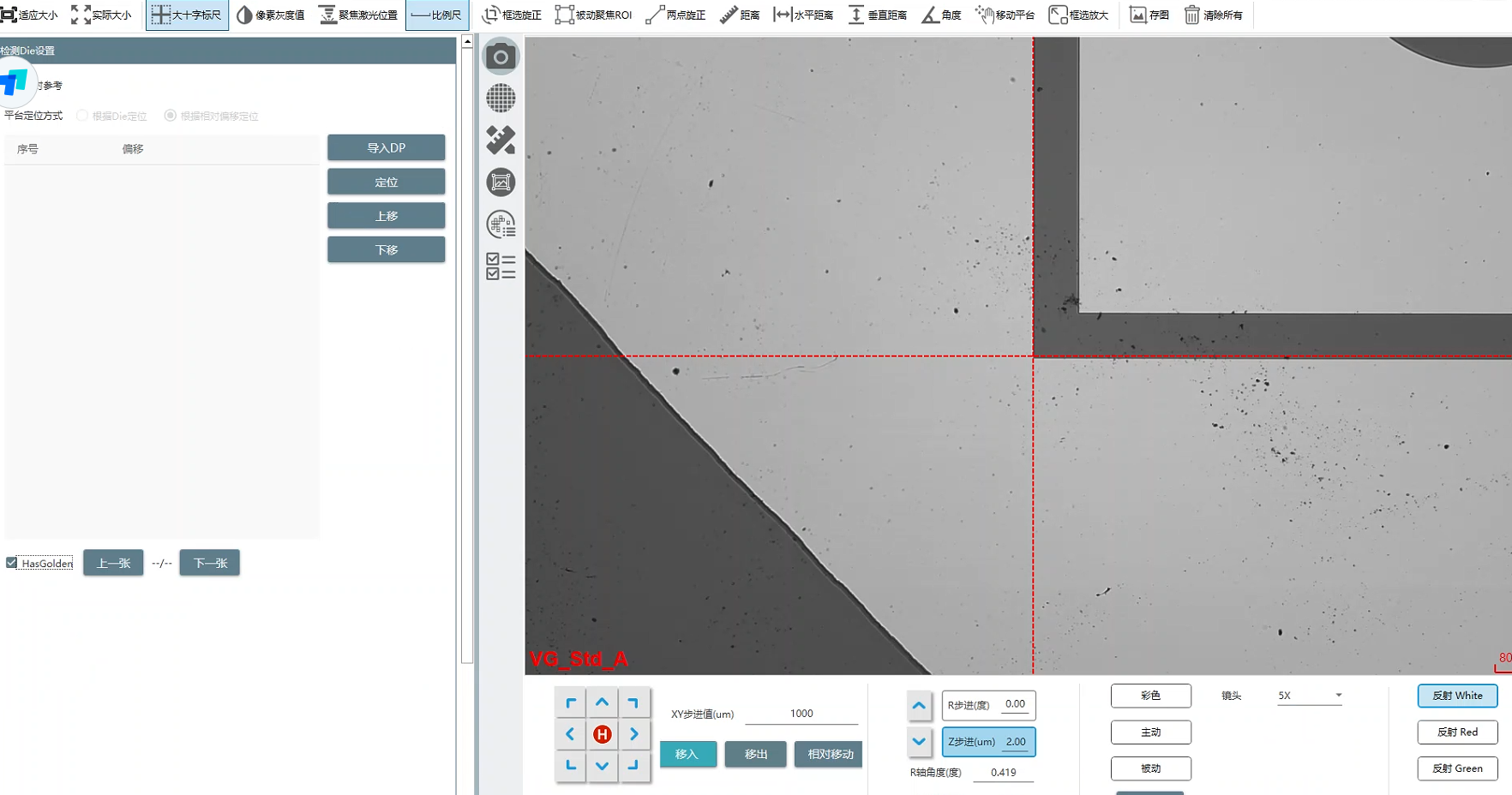Open the 5X lens dropdown
Screen dimensions: 1512x795
1309,696
